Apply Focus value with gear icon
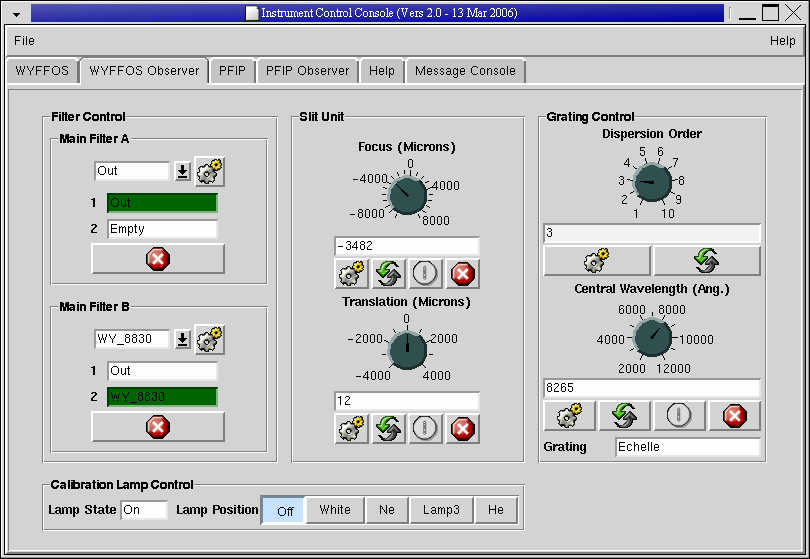The width and height of the screenshot is (810, 559). coord(351,273)
